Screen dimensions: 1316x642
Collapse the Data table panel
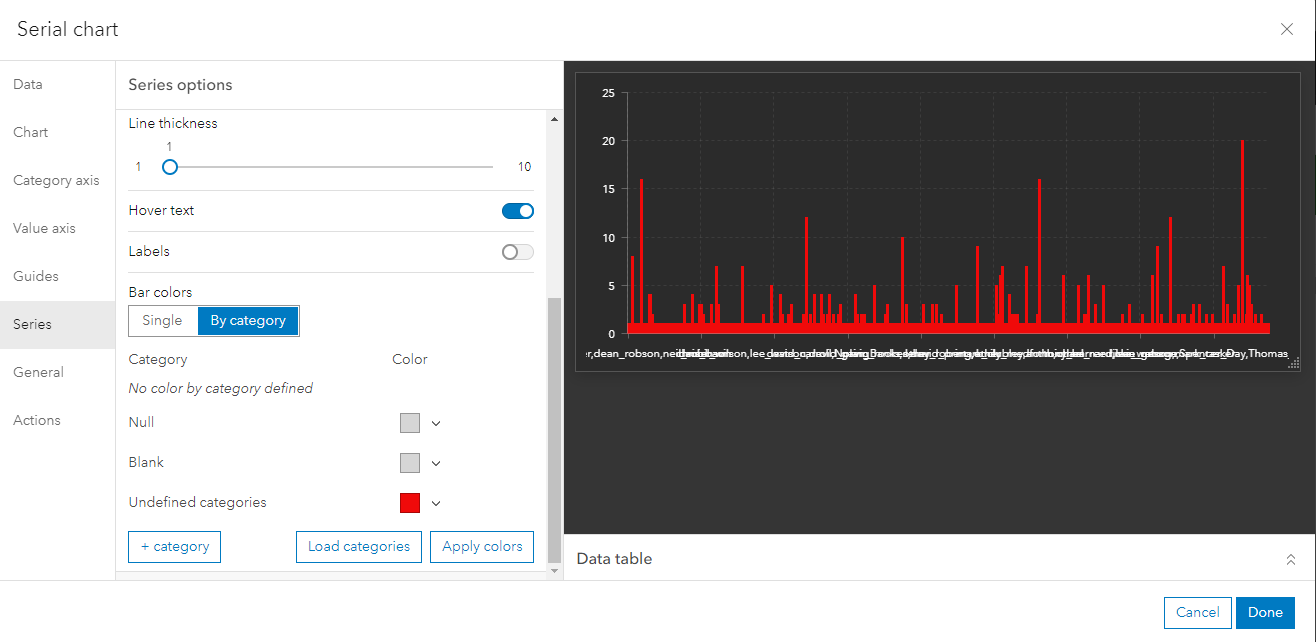(1290, 558)
